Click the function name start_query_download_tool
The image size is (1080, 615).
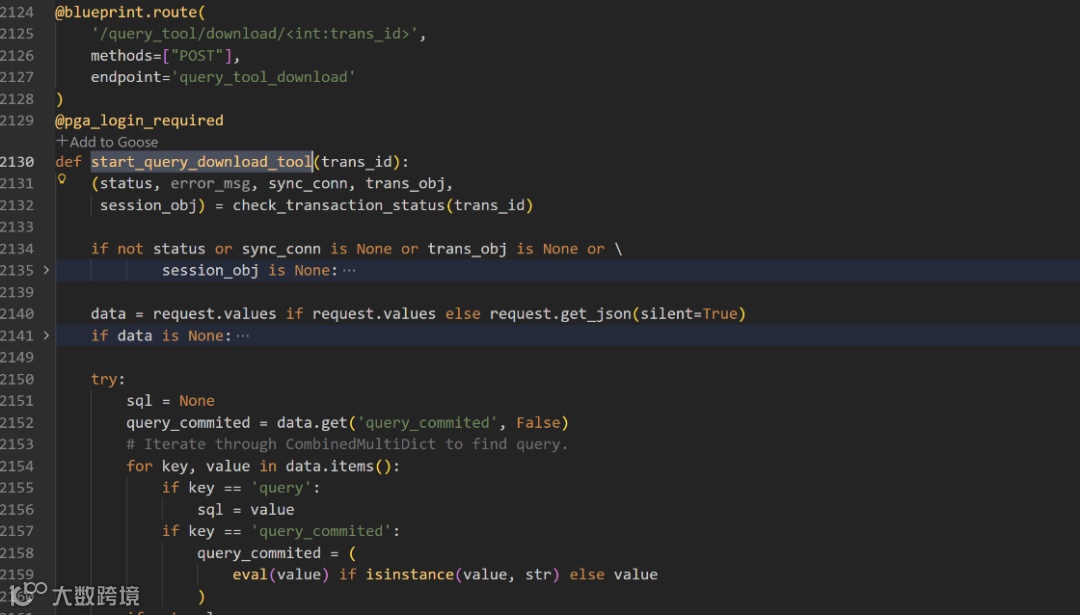(202, 162)
